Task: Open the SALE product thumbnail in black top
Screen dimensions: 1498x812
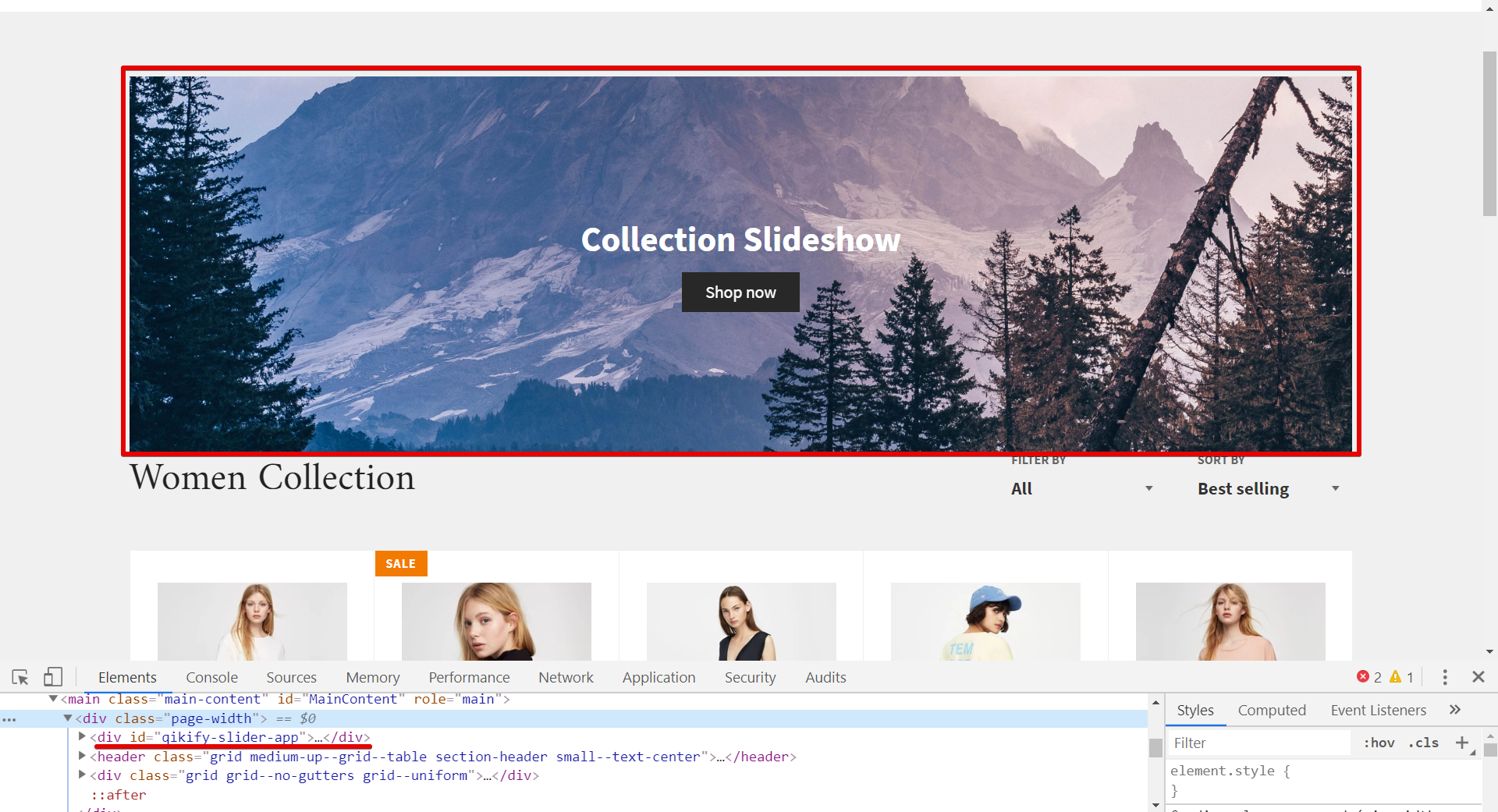Action: coord(496,622)
